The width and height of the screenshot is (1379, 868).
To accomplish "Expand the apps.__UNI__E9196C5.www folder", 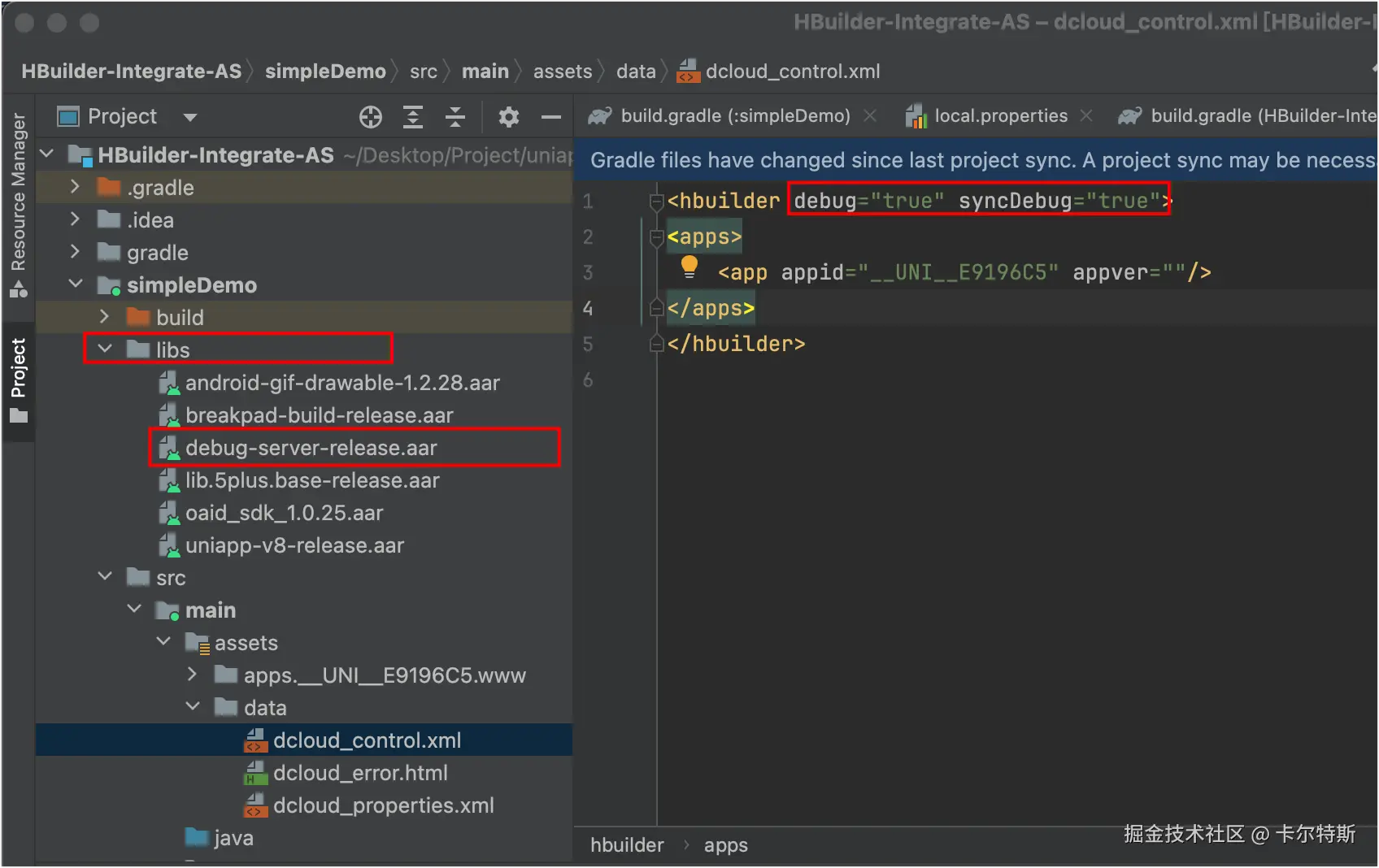I will (x=193, y=675).
